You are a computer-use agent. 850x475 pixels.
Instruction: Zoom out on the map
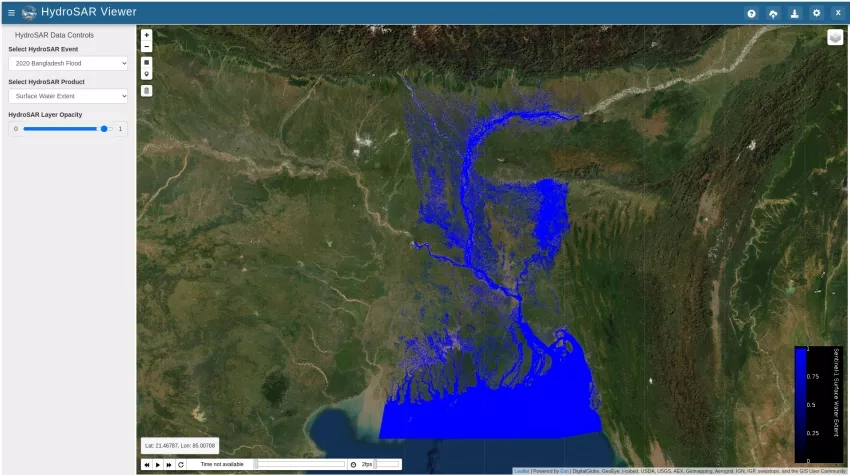tap(147, 46)
